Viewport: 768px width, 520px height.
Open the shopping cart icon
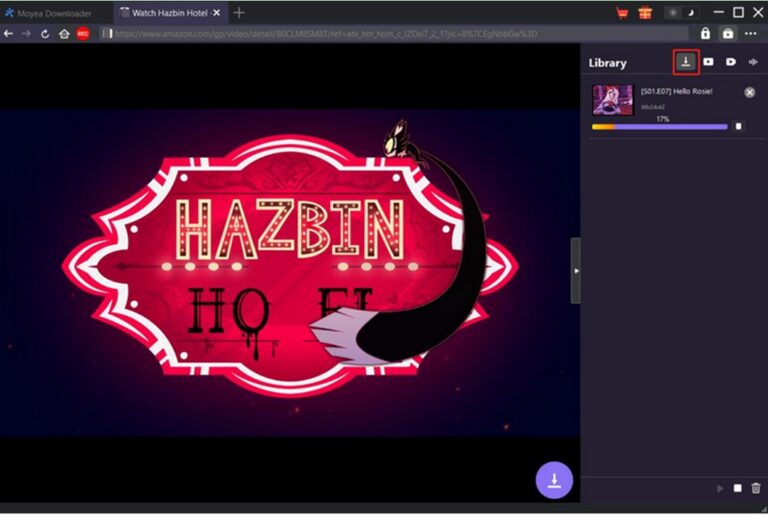coord(622,13)
